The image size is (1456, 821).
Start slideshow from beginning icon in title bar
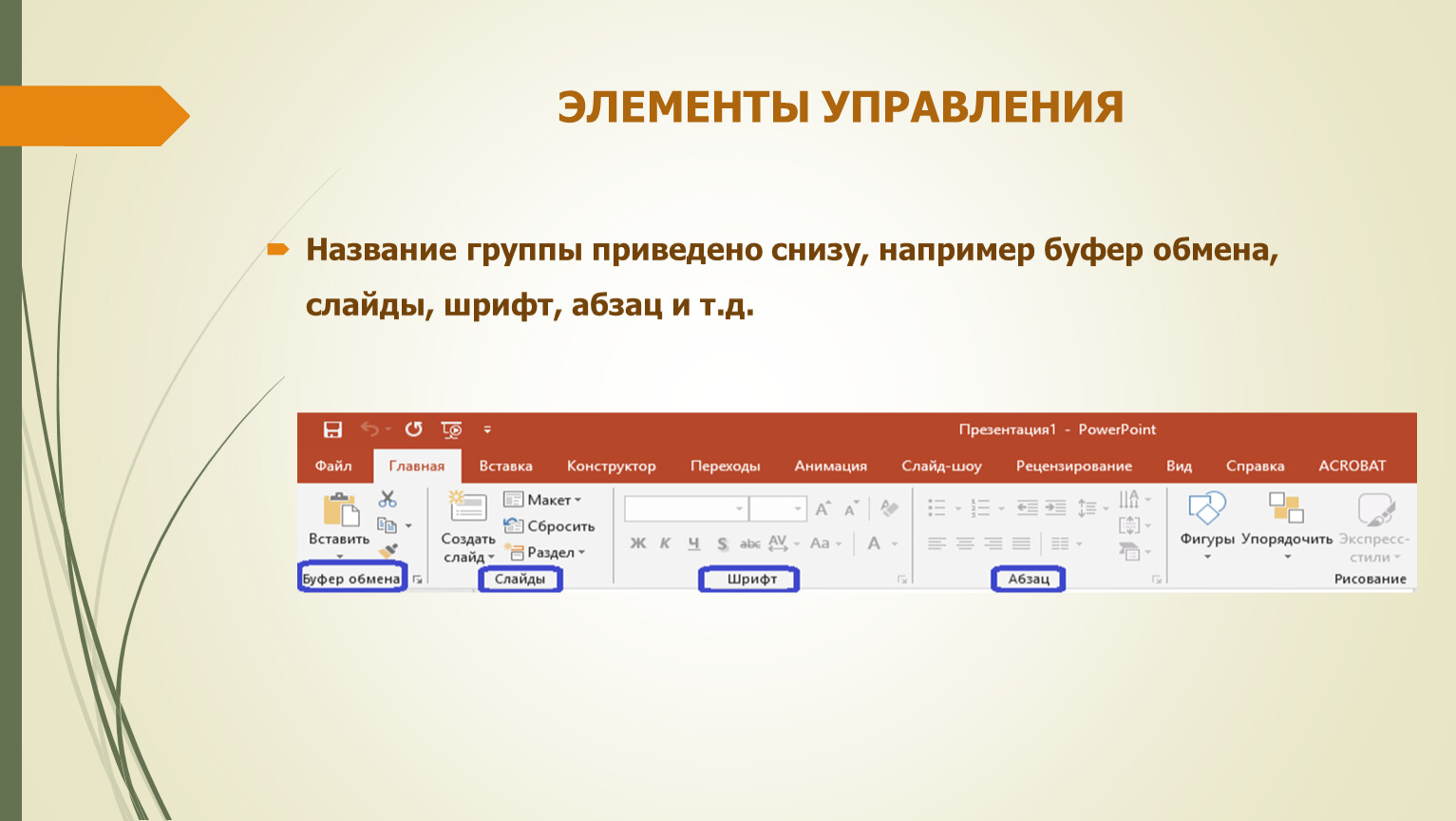pos(452,430)
